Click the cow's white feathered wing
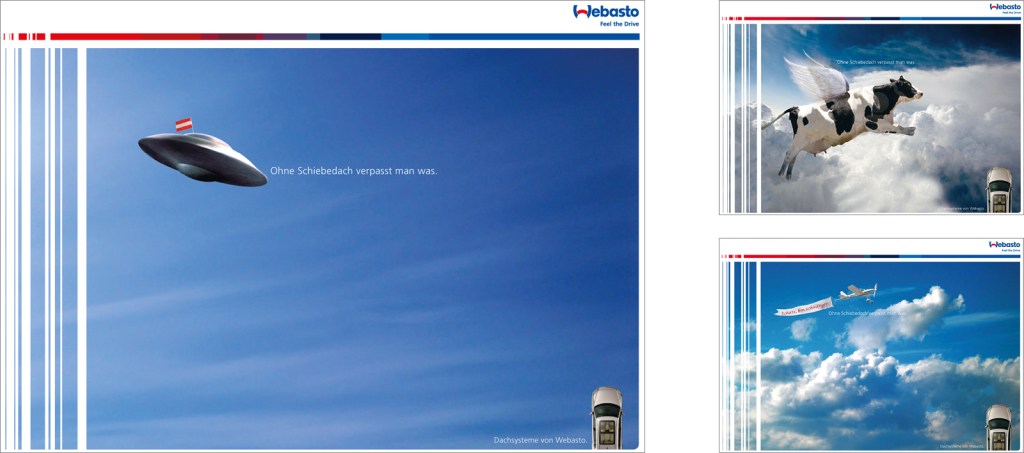This screenshot has width=1024, height=453. click(813, 76)
